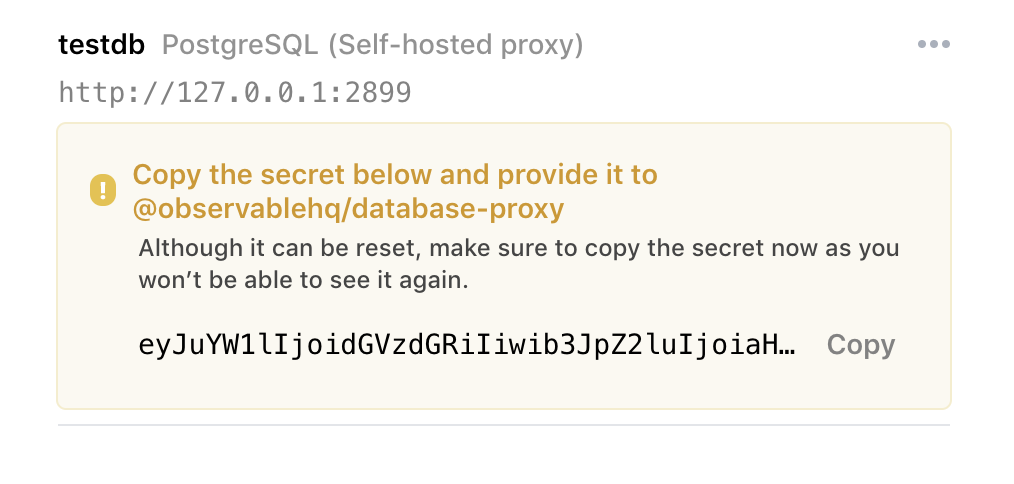The image size is (1014, 484).
Task: Click the yellow warning exclamation icon
Action: [103, 191]
